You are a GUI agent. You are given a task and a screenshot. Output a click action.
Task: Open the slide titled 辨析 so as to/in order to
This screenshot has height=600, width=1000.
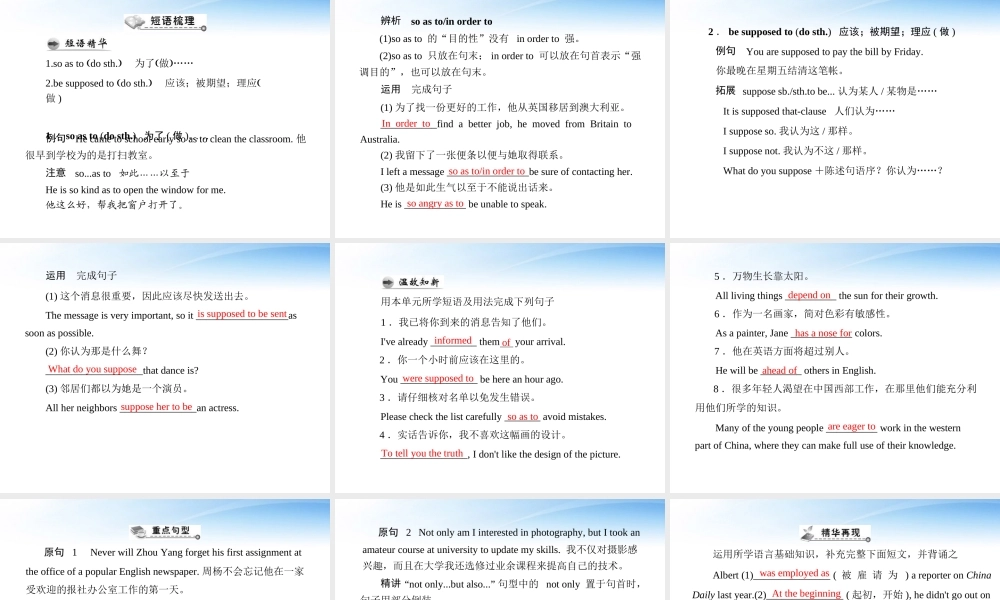pos(500,119)
